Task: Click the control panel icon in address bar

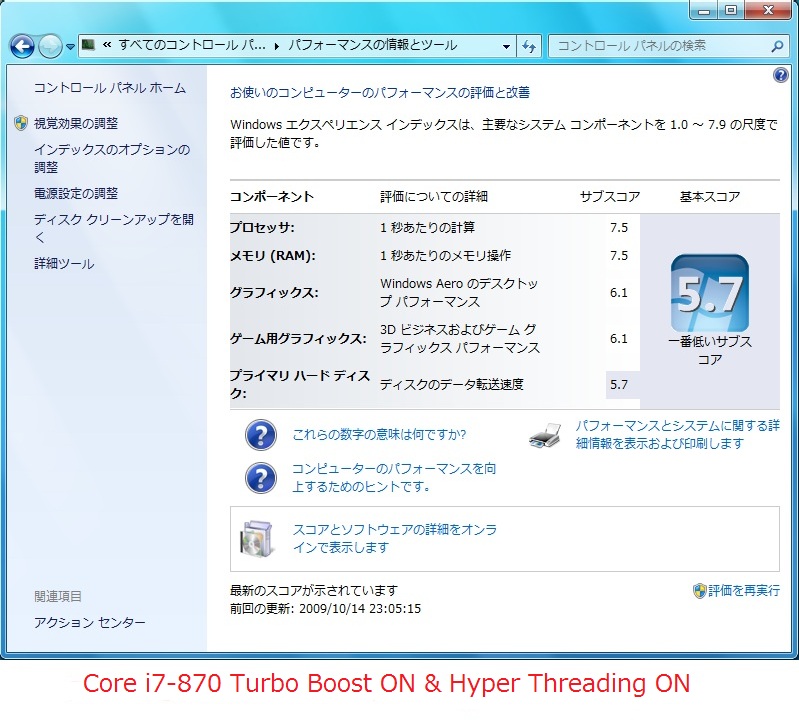Action: 89,45
